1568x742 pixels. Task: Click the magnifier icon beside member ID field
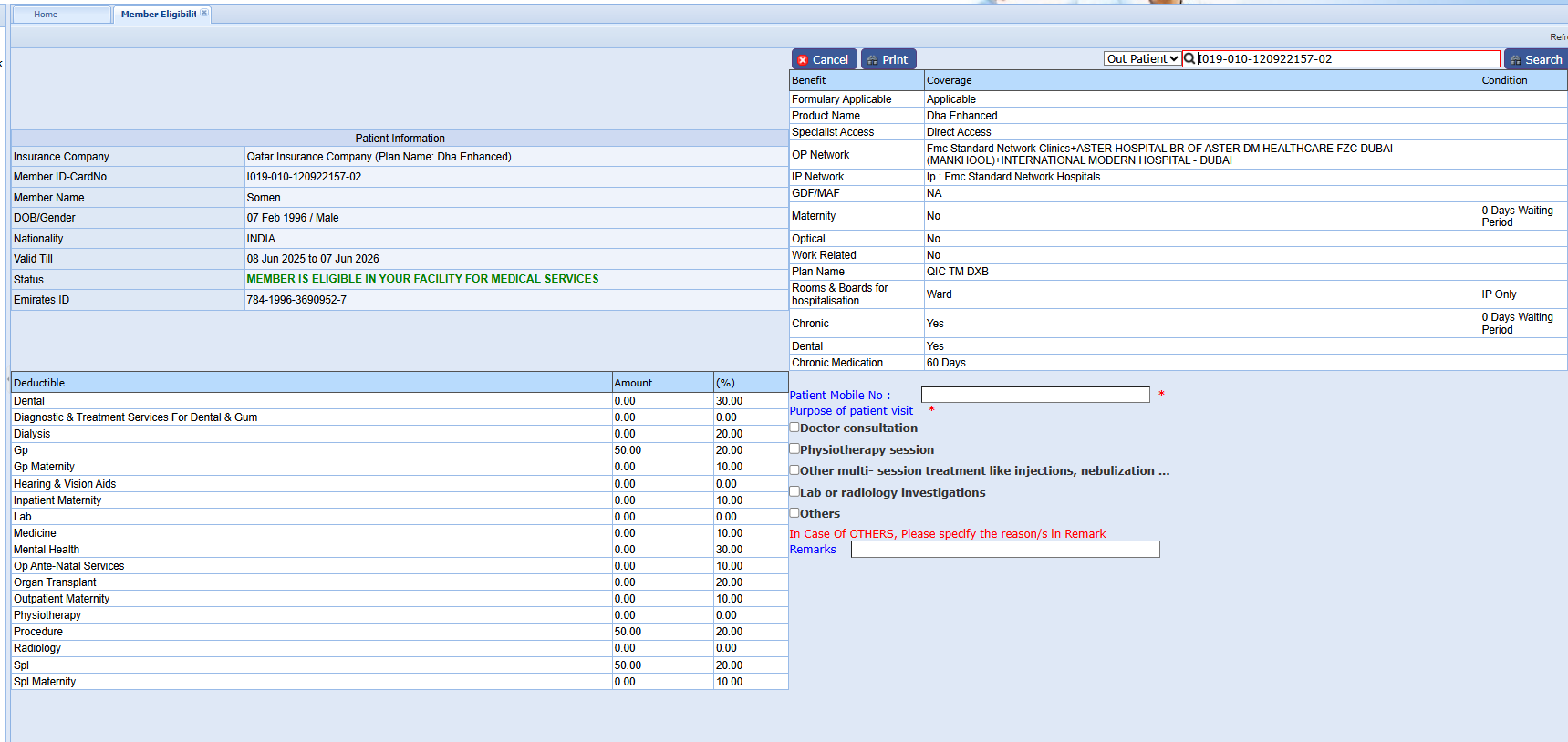tap(1189, 59)
